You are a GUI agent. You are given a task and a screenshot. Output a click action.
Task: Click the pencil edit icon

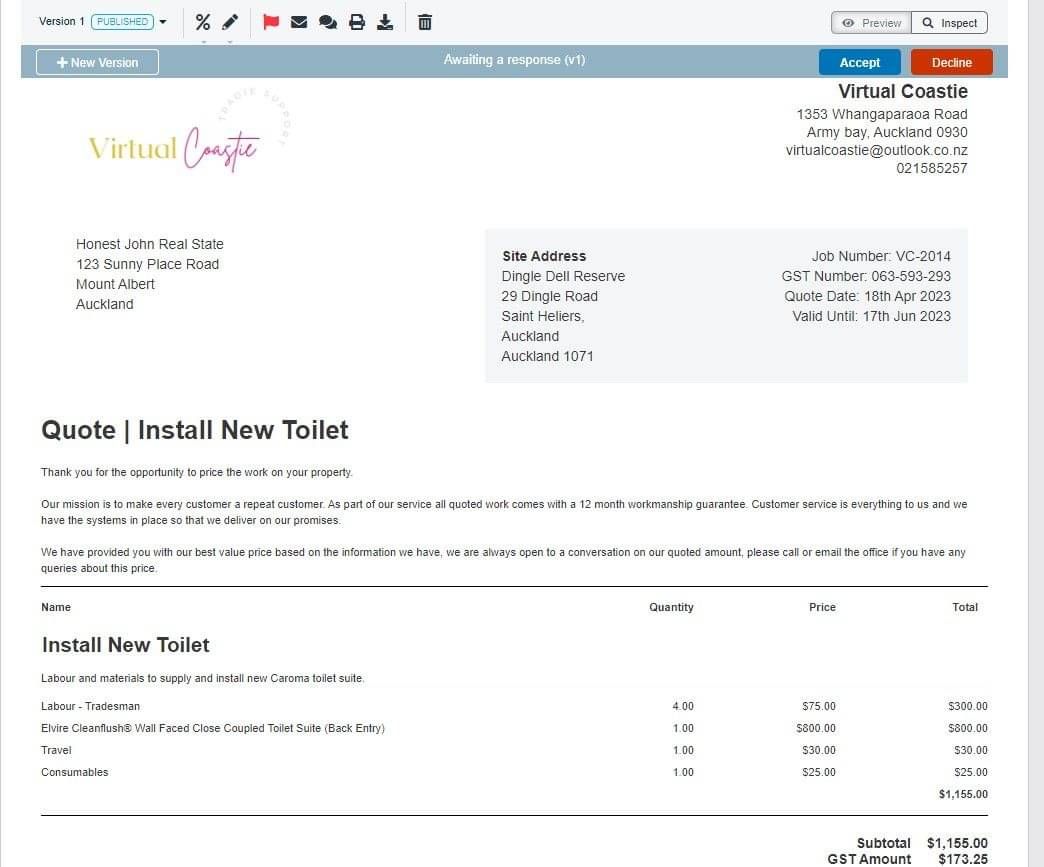pos(230,22)
